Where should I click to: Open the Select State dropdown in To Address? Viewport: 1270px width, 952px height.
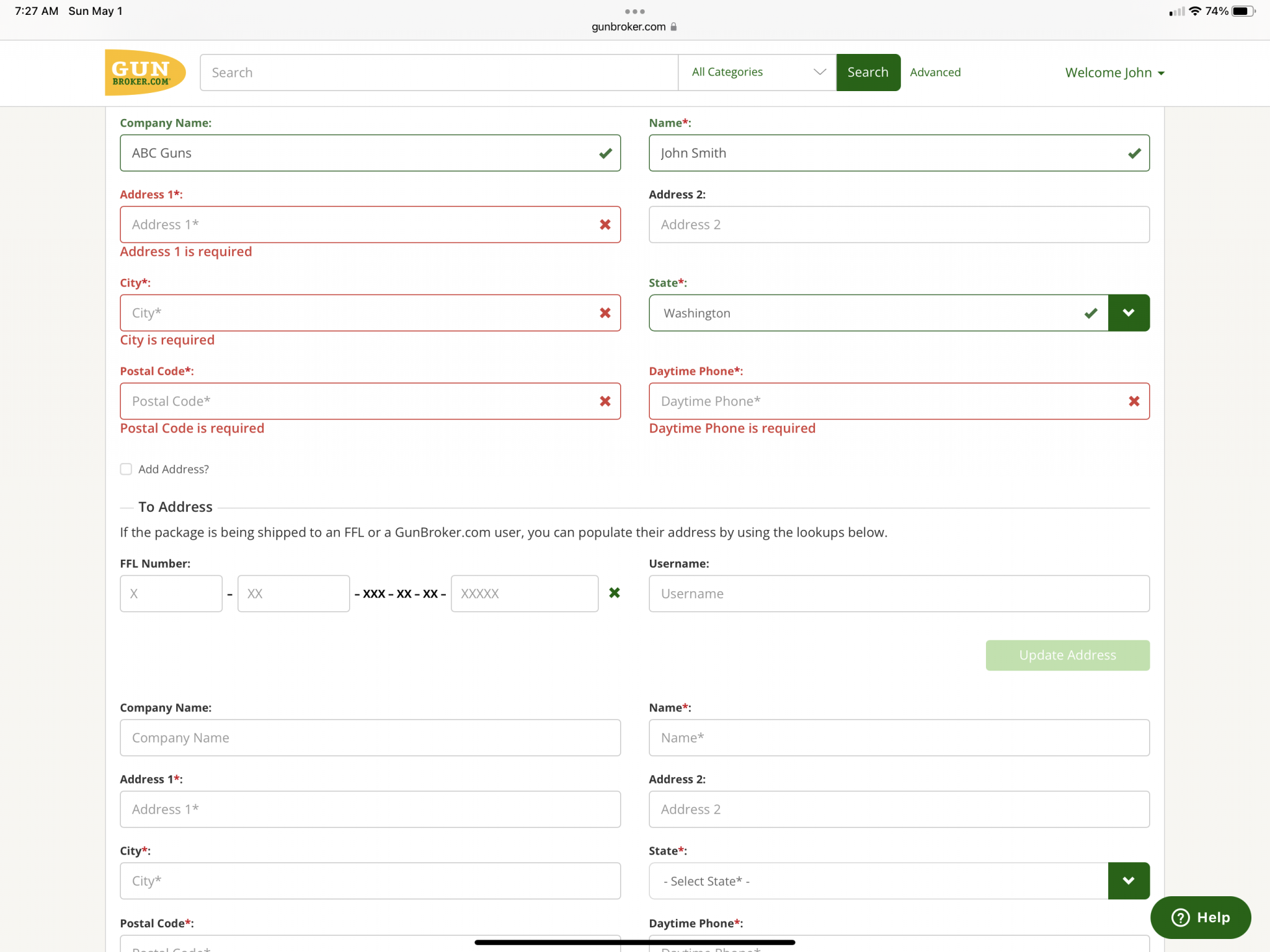(x=1128, y=881)
